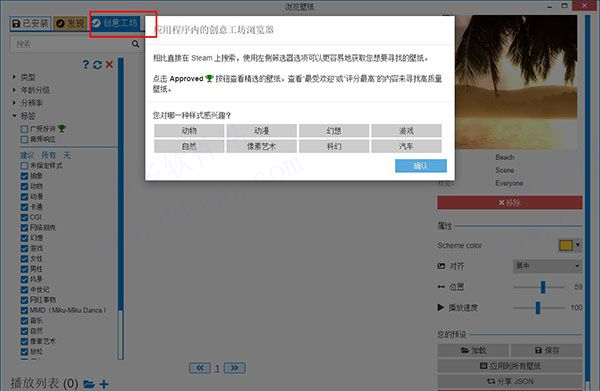Open Scheme color dropdown arrow
This screenshot has height=391, width=600.
[x=578, y=245]
